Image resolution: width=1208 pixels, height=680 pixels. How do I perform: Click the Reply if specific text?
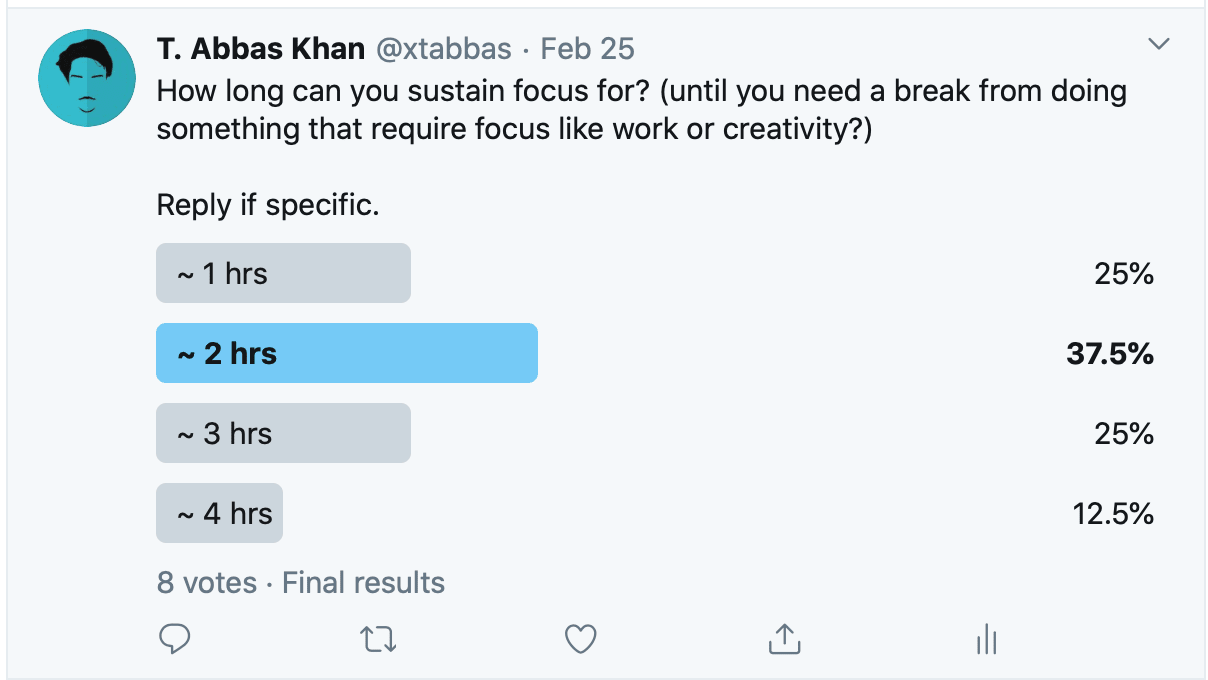[269, 206]
